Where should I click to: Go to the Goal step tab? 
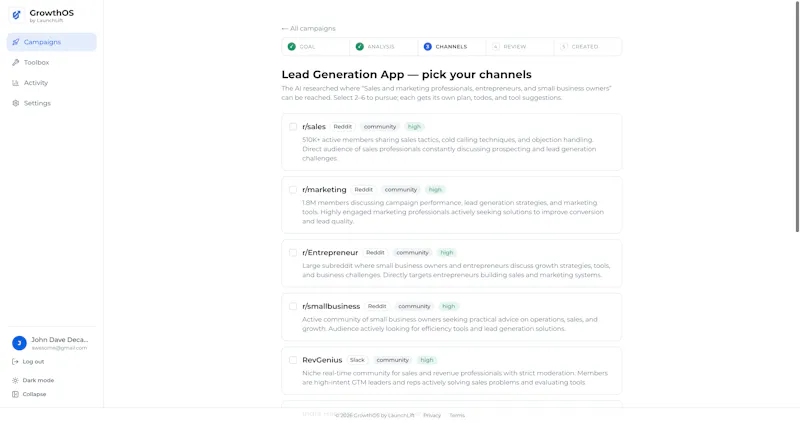click(315, 46)
